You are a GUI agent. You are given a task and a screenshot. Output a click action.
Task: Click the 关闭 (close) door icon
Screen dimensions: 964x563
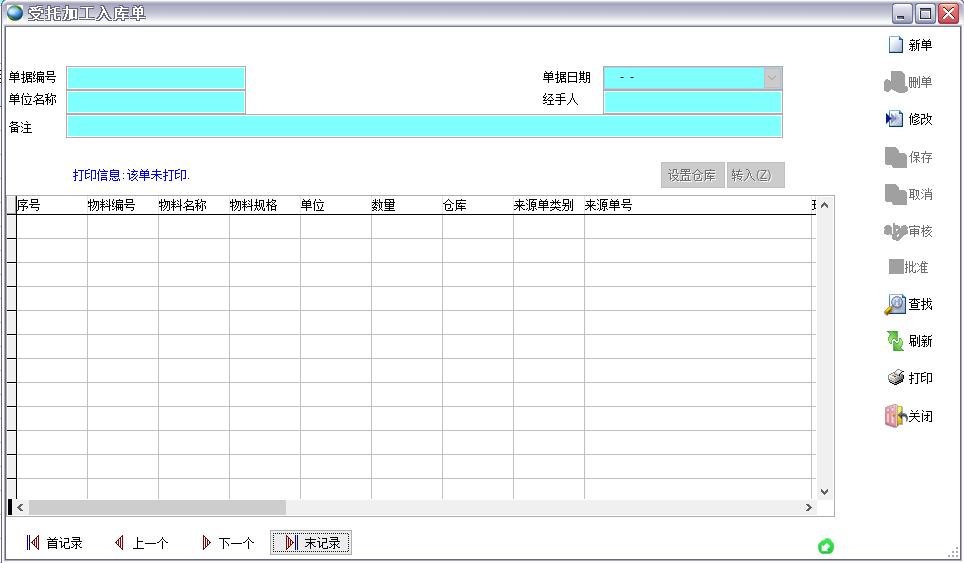895,416
